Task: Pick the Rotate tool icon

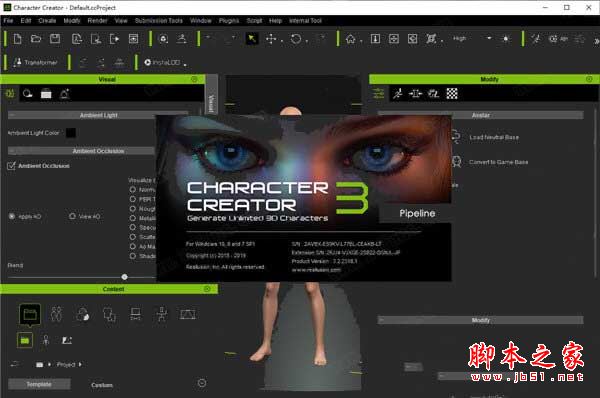Action: pos(296,39)
